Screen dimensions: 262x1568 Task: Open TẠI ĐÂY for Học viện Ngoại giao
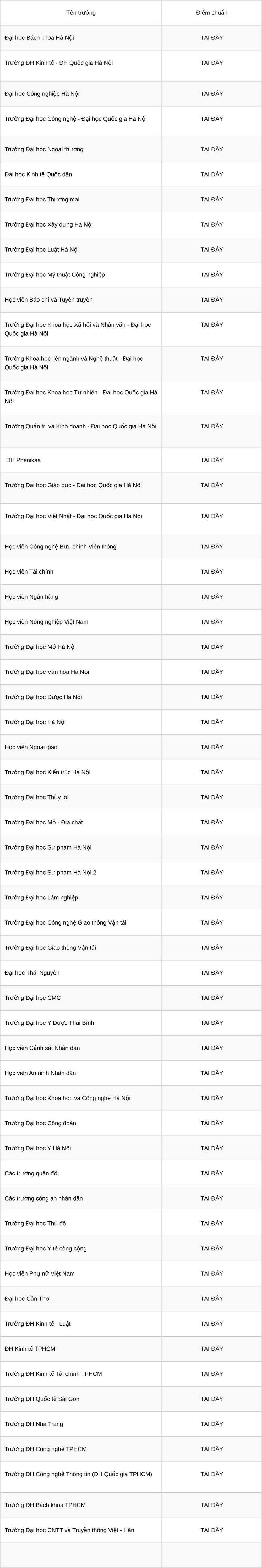[x=211, y=747]
